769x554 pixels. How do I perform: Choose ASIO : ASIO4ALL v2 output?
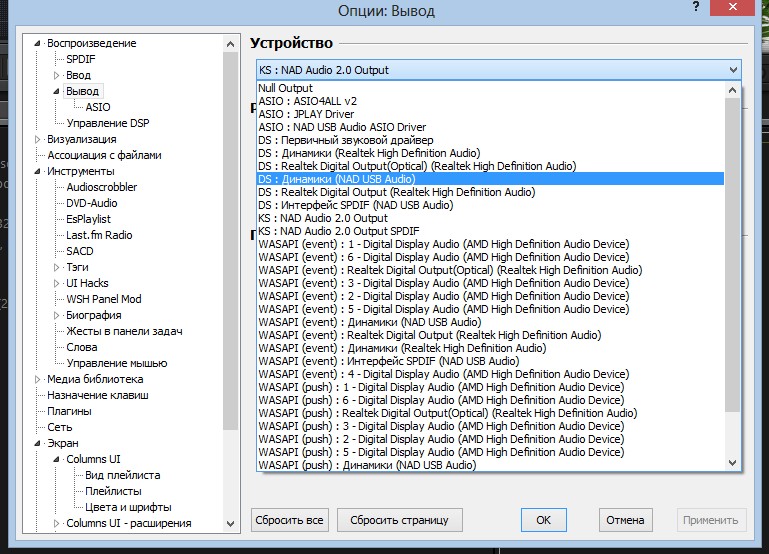490,101
